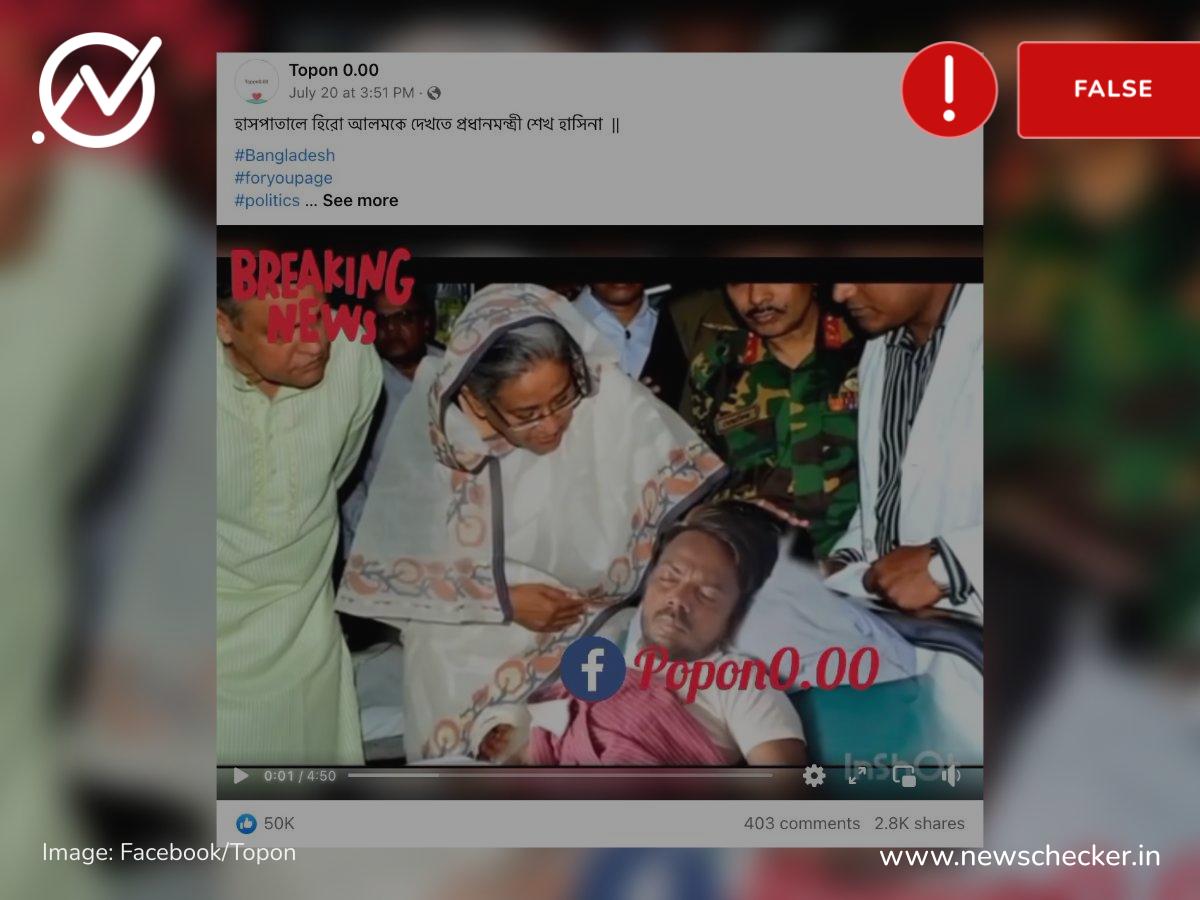Open the #politics hashtag

(x=267, y=200)
